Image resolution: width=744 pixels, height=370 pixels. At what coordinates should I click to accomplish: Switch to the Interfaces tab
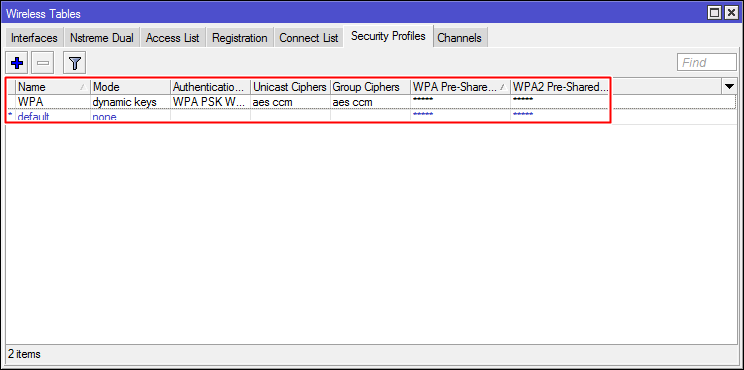(x=34, y=38)
